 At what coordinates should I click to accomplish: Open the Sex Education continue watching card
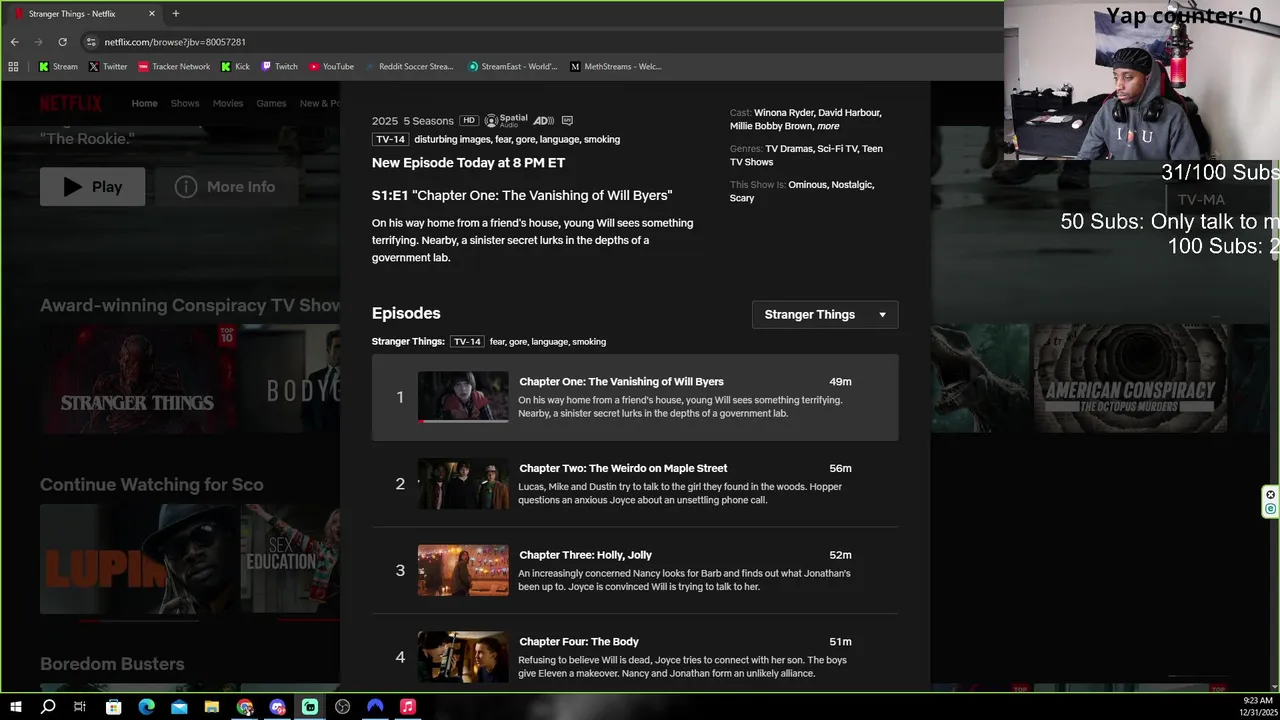coord(290,558)
